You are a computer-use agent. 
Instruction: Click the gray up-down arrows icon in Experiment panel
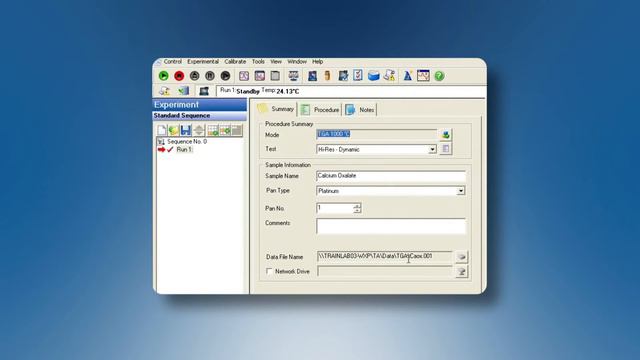199,130
